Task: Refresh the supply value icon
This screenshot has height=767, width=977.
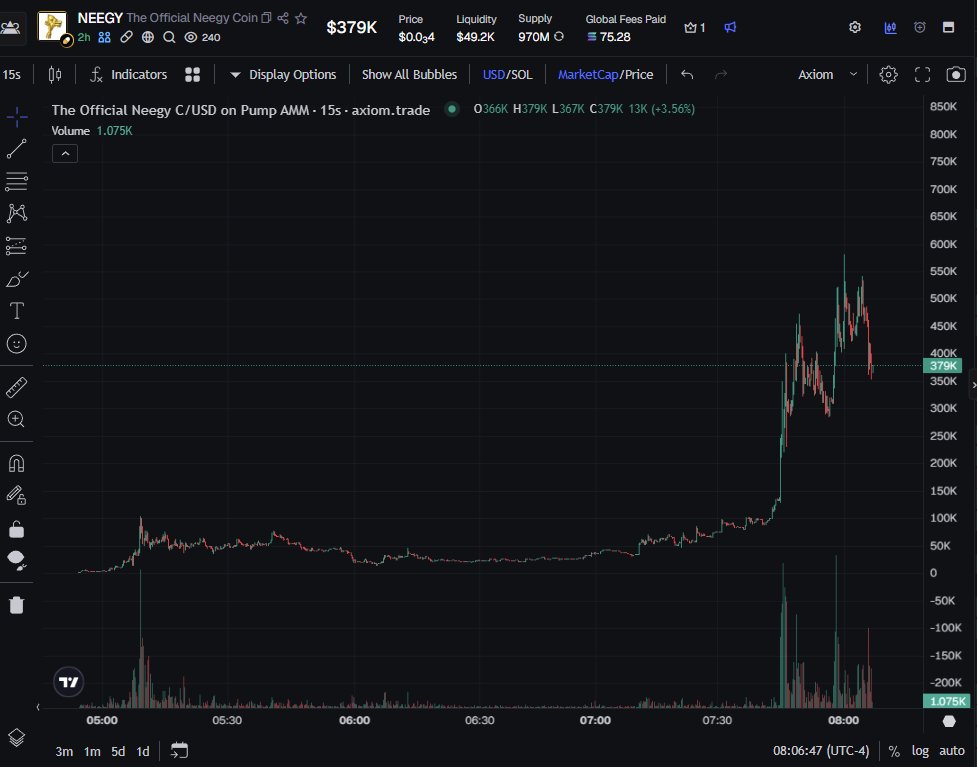Action: pos(559,36)
